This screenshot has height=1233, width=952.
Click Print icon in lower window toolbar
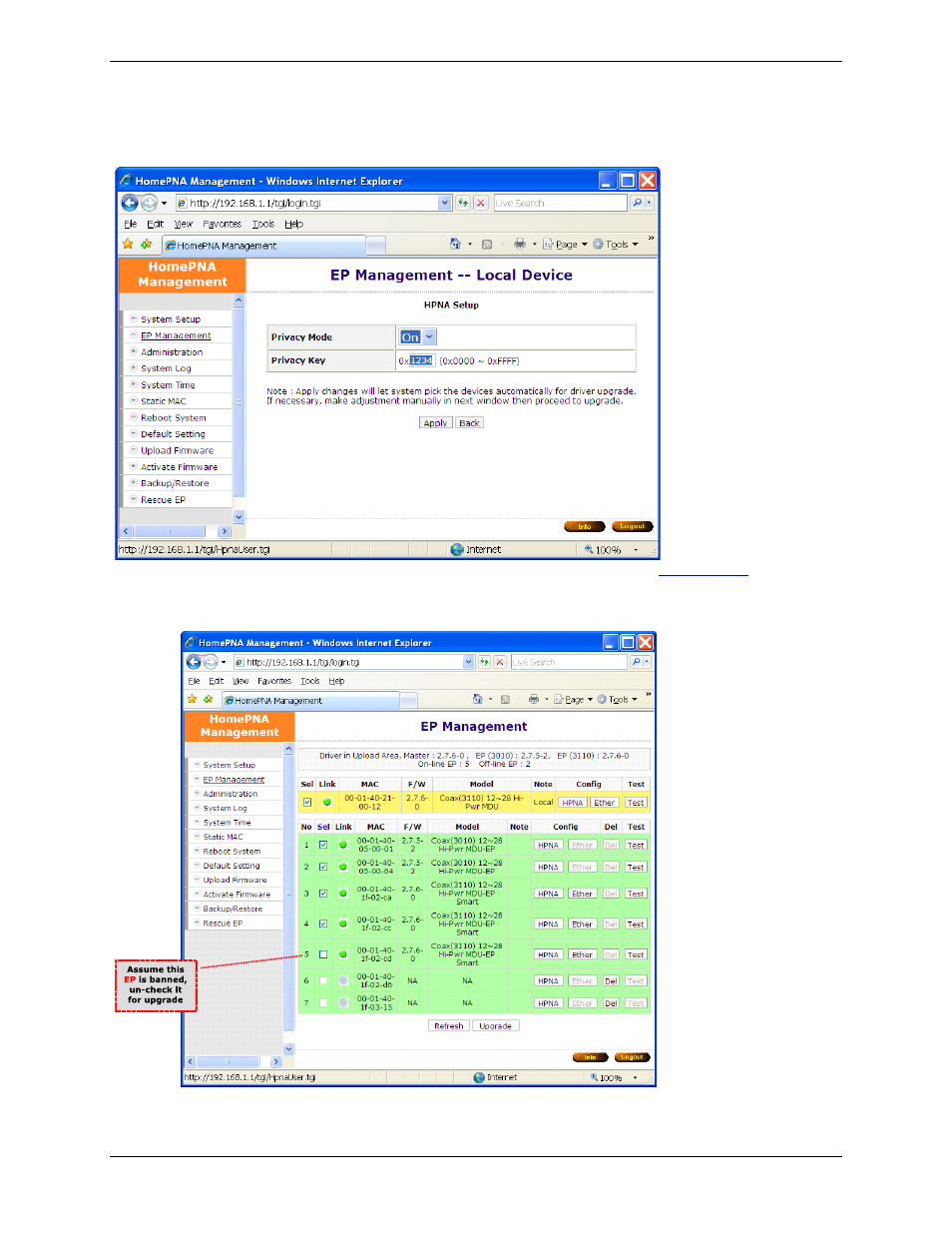(x=534, y=699)
